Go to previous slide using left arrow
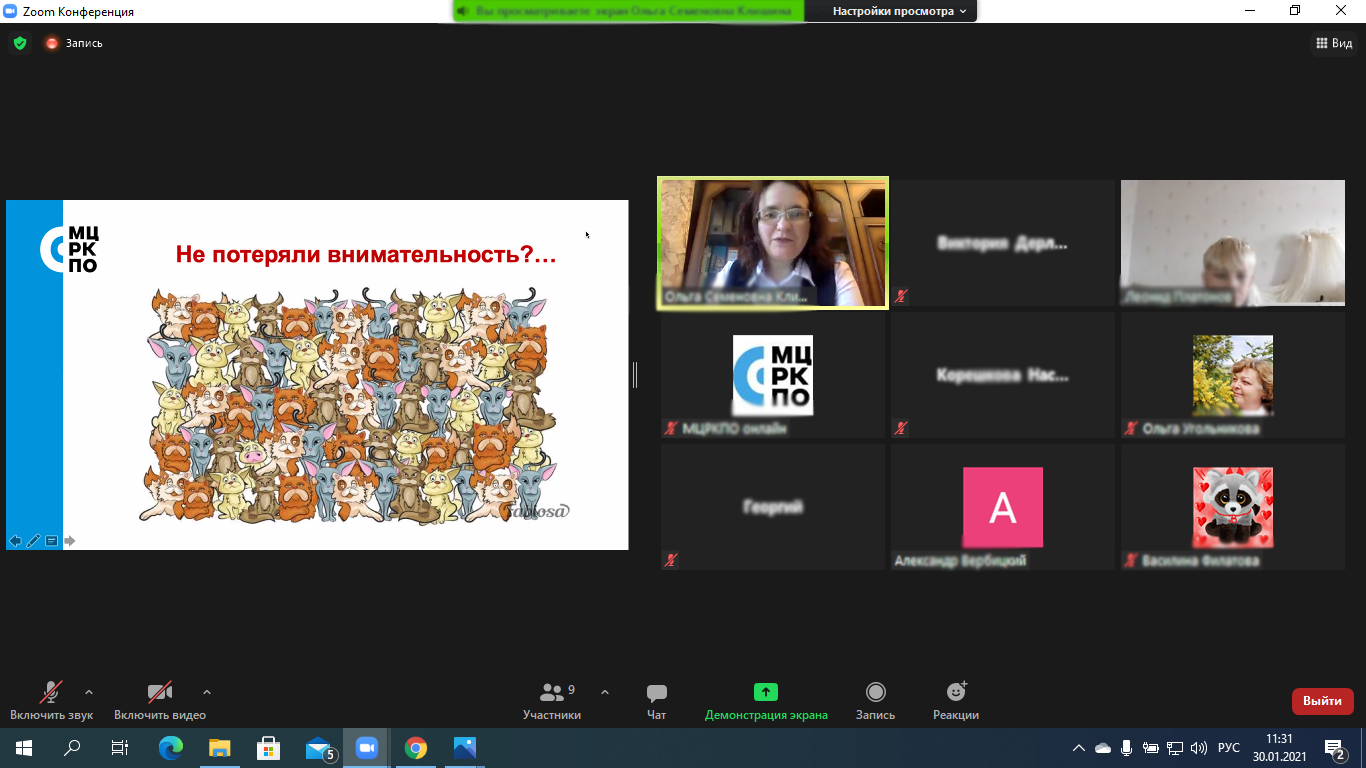The image size is (1366, 768). click(15, 541)
